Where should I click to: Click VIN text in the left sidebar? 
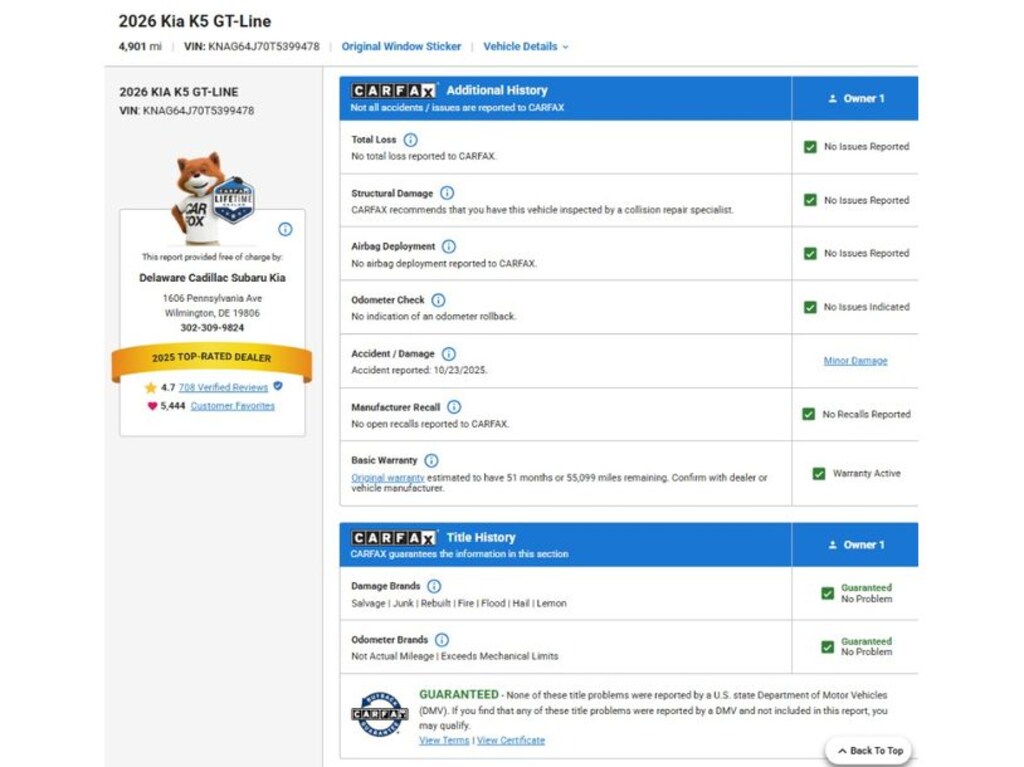187,111
